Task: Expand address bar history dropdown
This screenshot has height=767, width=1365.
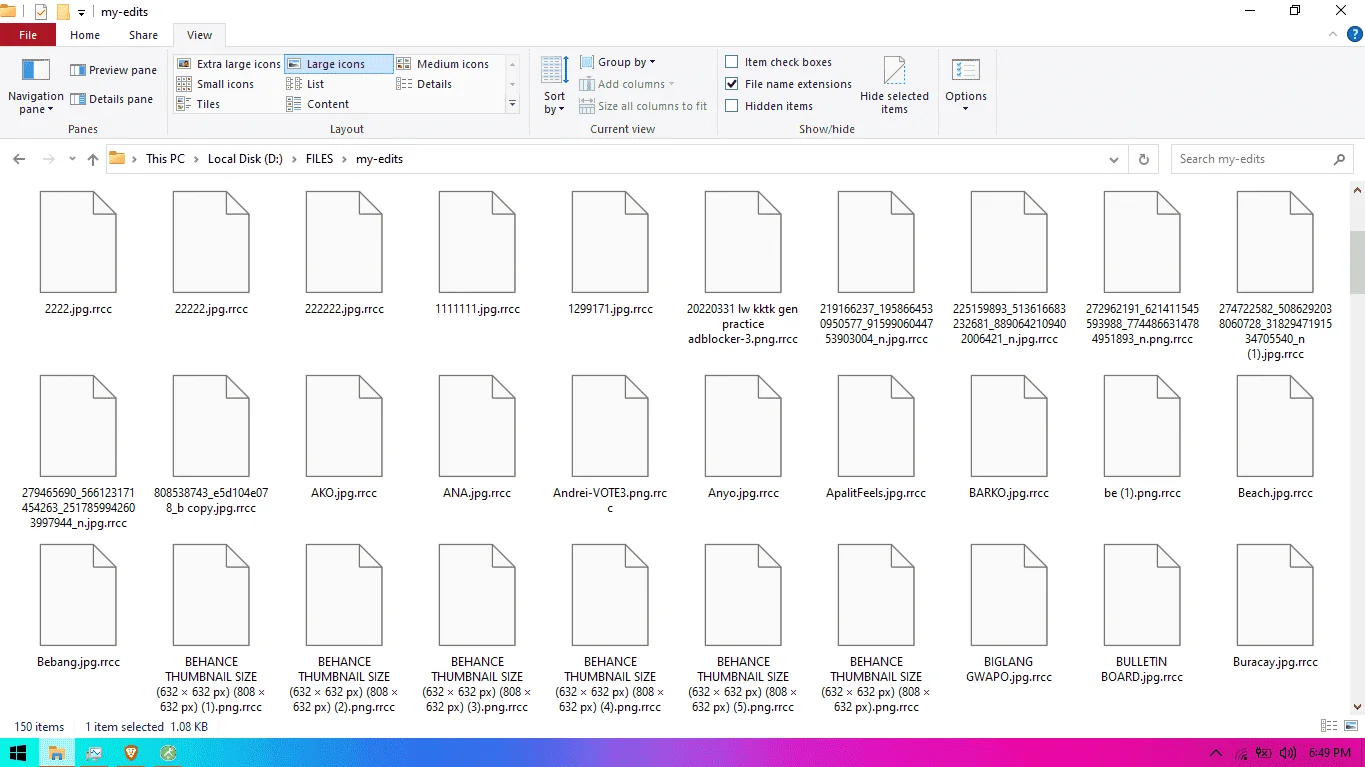Action: click(1114, 159)
